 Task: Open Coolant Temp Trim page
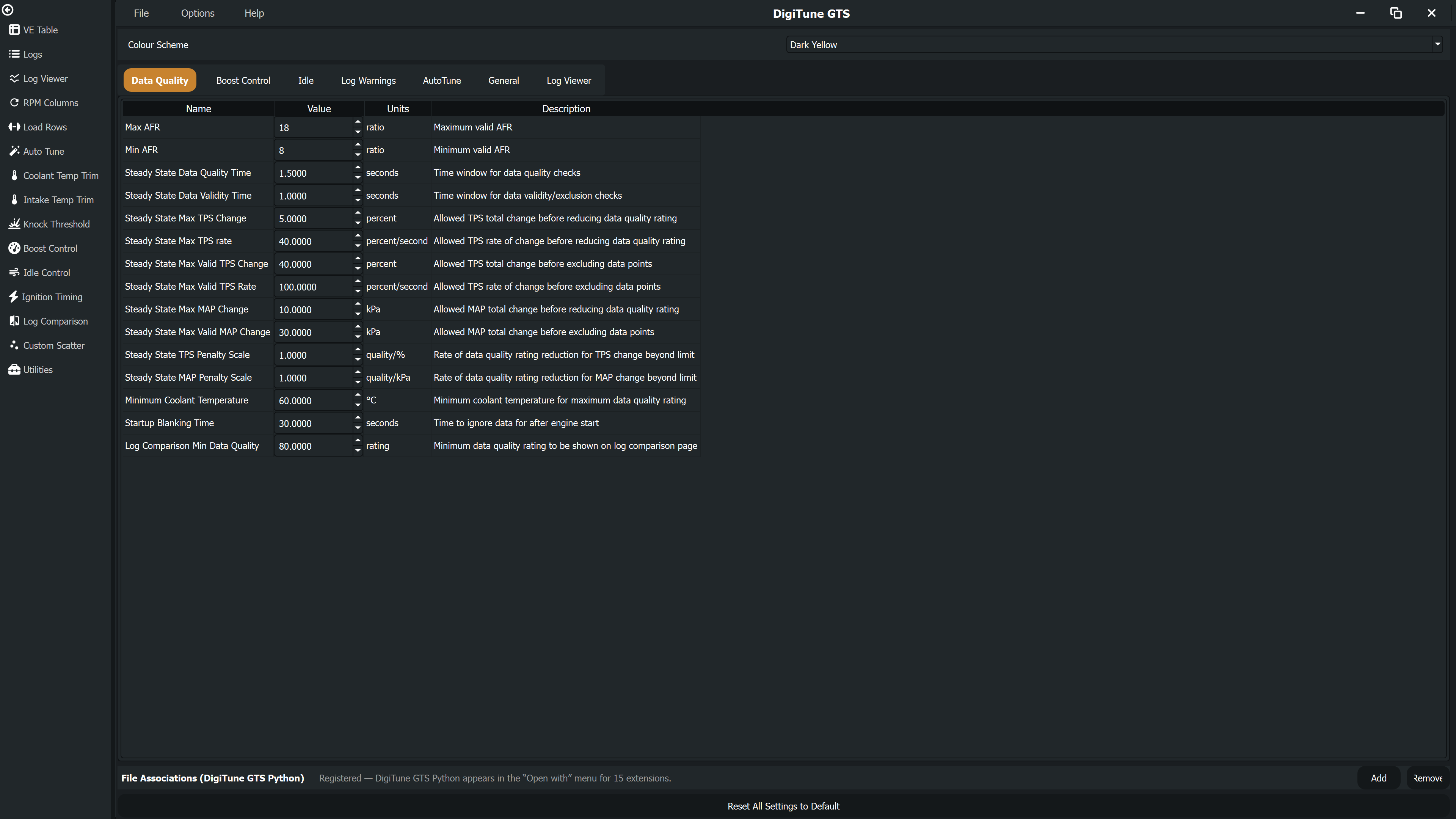[54, 176]
